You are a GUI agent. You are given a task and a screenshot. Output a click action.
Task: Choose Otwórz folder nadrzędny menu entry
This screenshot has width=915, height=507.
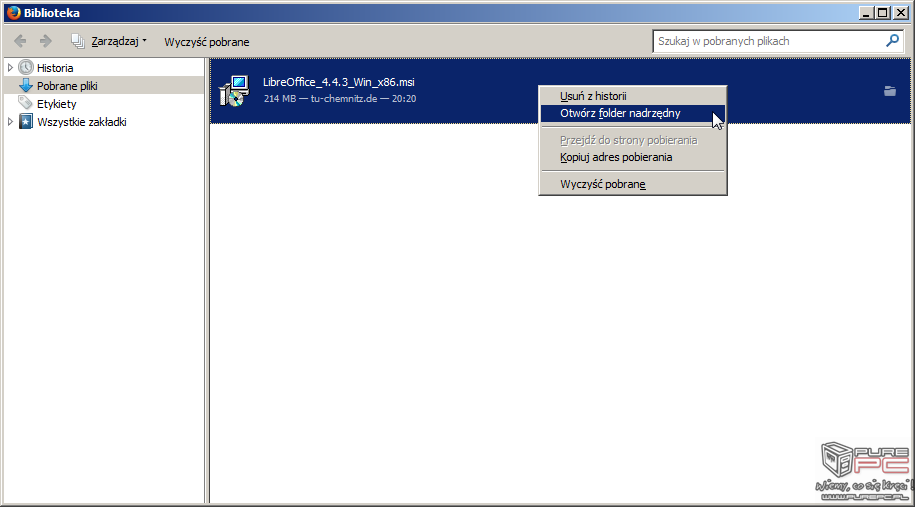tap(633, 113)
